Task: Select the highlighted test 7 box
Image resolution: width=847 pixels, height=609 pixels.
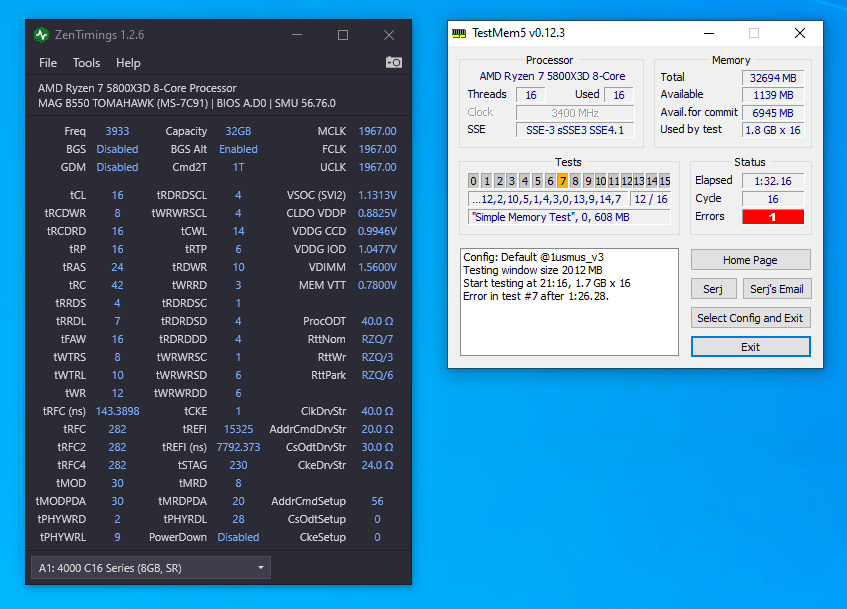Action: click(x=562, y=180)
